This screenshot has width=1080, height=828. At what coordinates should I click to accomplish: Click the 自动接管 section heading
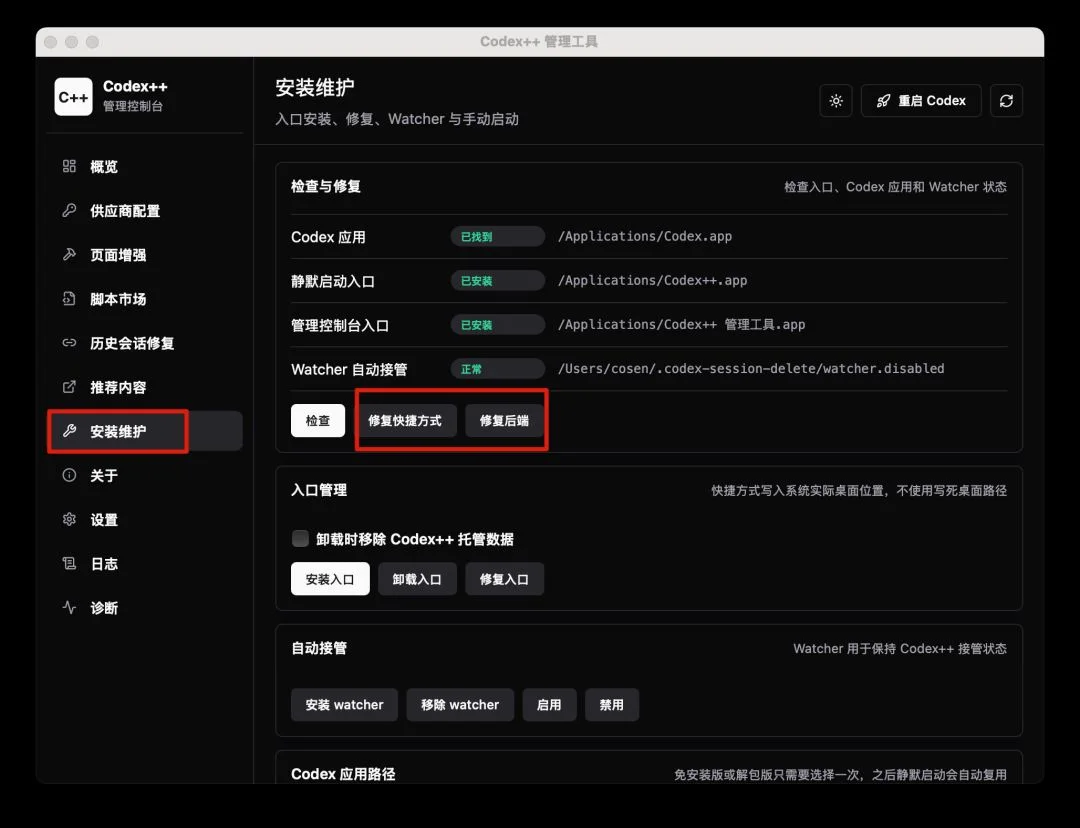(x=319, y=648)
